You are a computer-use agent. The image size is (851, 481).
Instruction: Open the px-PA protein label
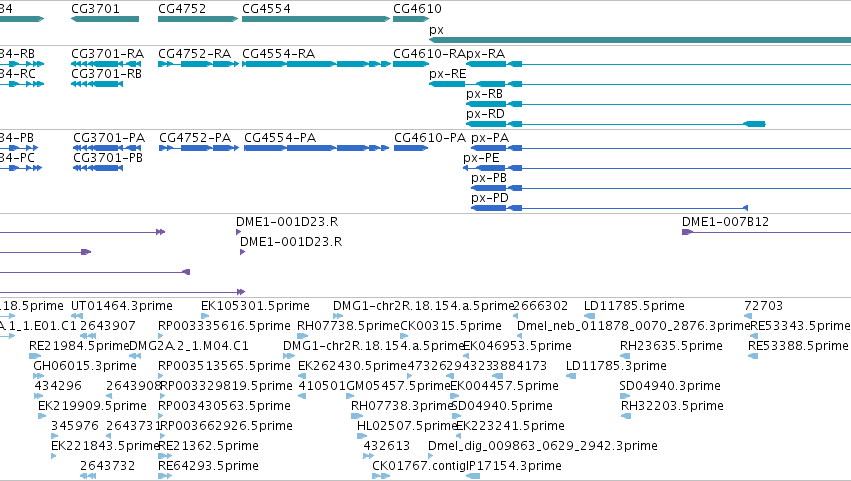point(490,138)
